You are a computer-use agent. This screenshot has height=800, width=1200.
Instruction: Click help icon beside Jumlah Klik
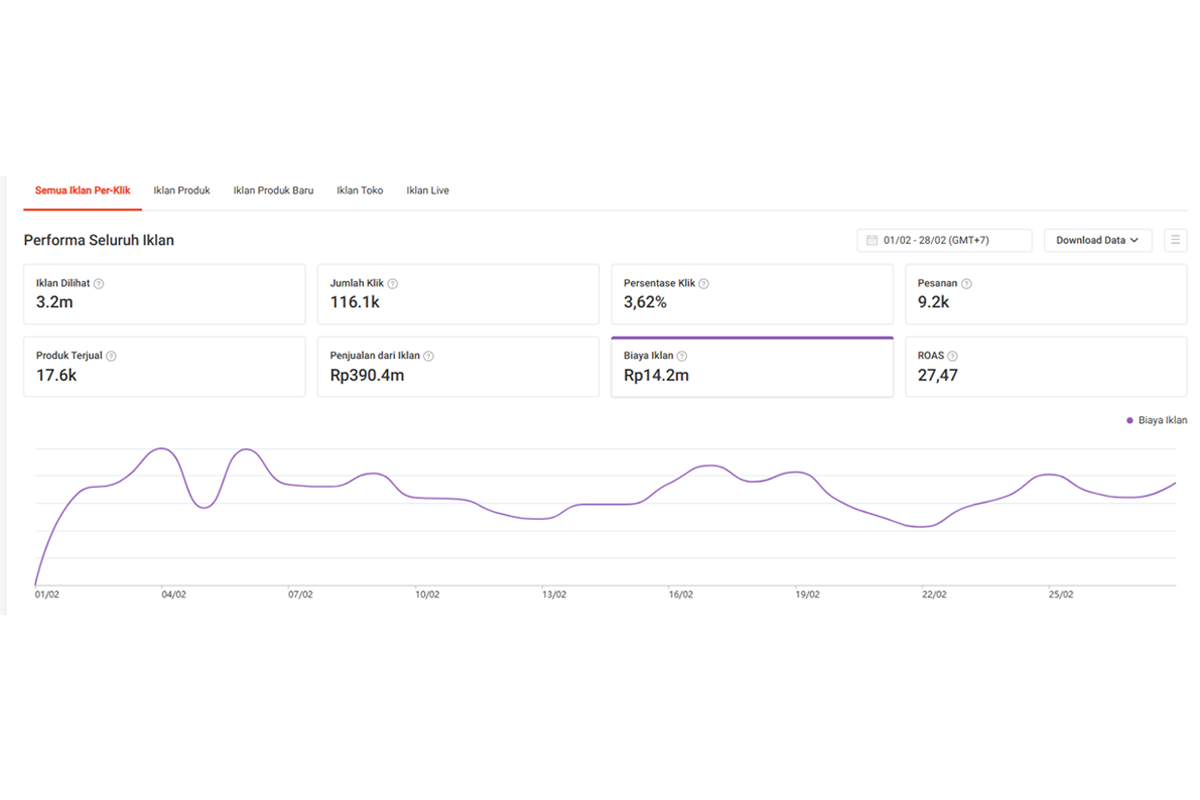point(392,284)
